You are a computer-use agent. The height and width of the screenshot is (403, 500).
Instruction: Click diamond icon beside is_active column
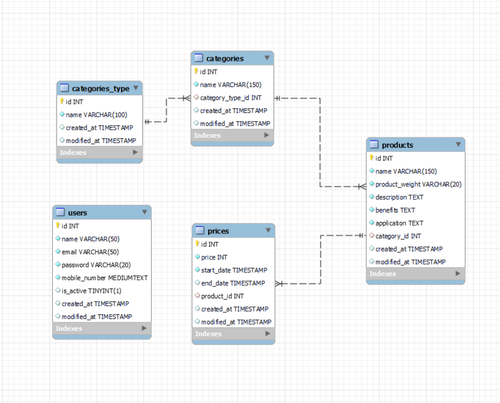(58, 290)
